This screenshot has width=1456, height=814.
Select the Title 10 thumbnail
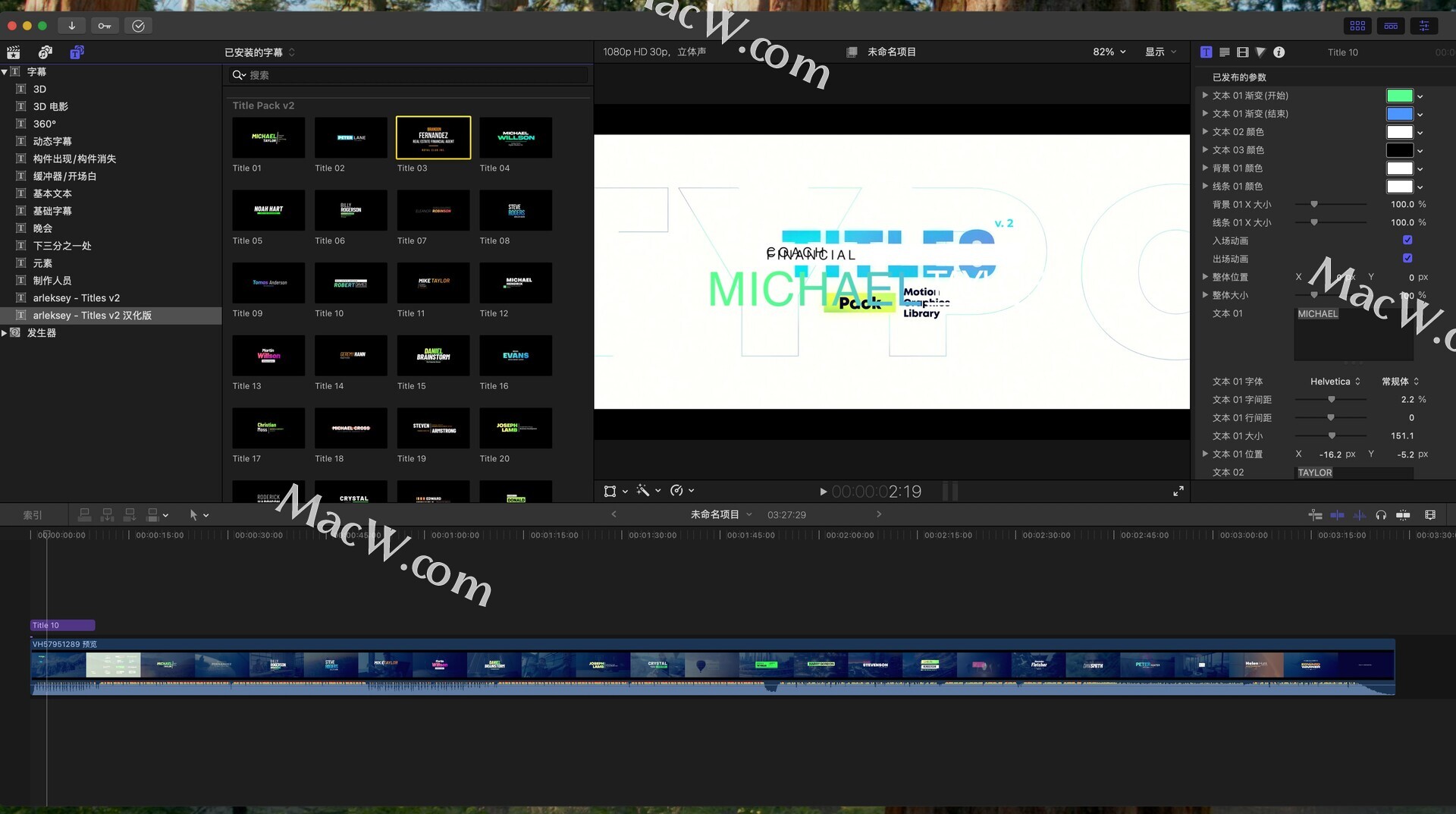[350, 283]
